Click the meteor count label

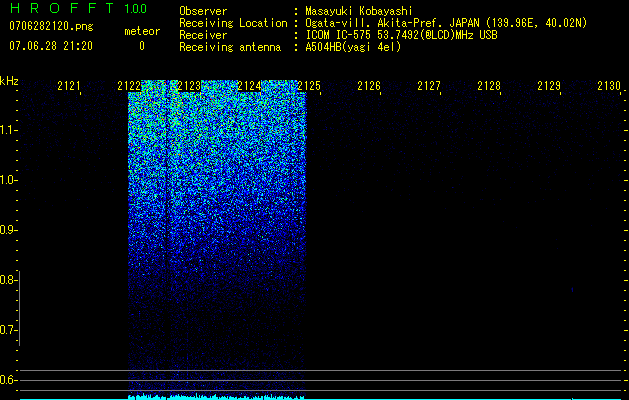coord(142,31)
